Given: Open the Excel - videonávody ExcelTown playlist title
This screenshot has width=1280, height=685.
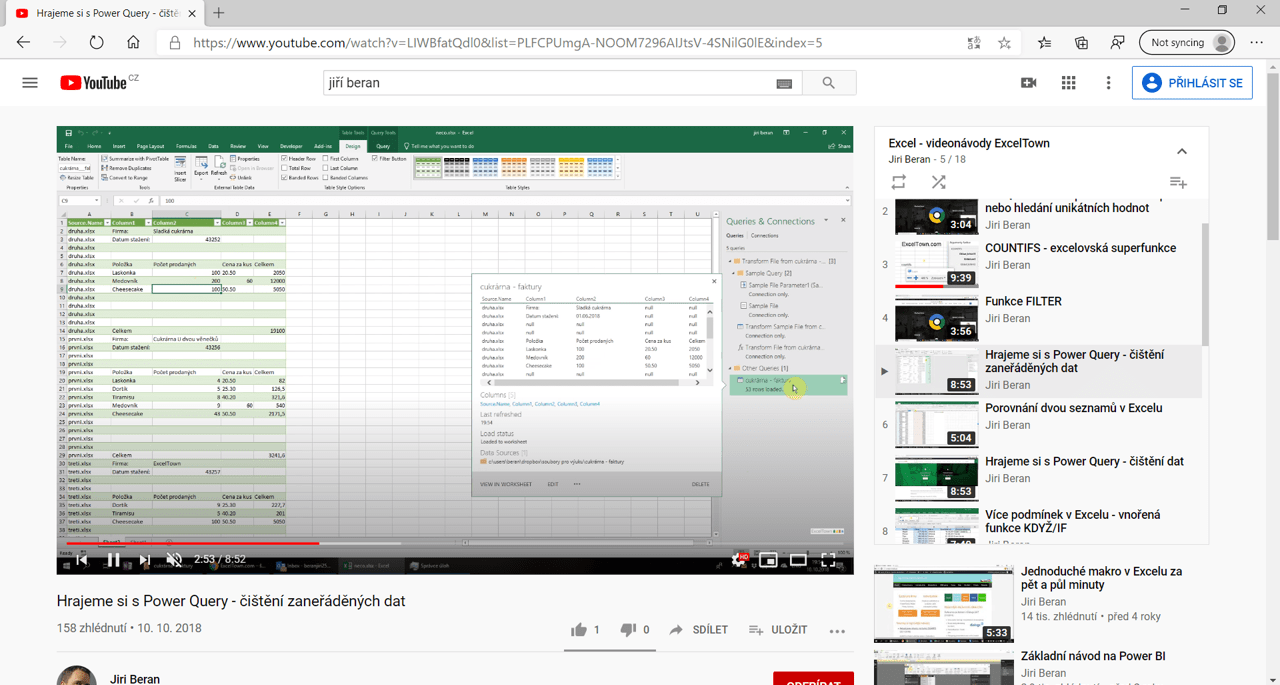Looking at the screenshot, I should pyautogui.click(x=969, y=143).
